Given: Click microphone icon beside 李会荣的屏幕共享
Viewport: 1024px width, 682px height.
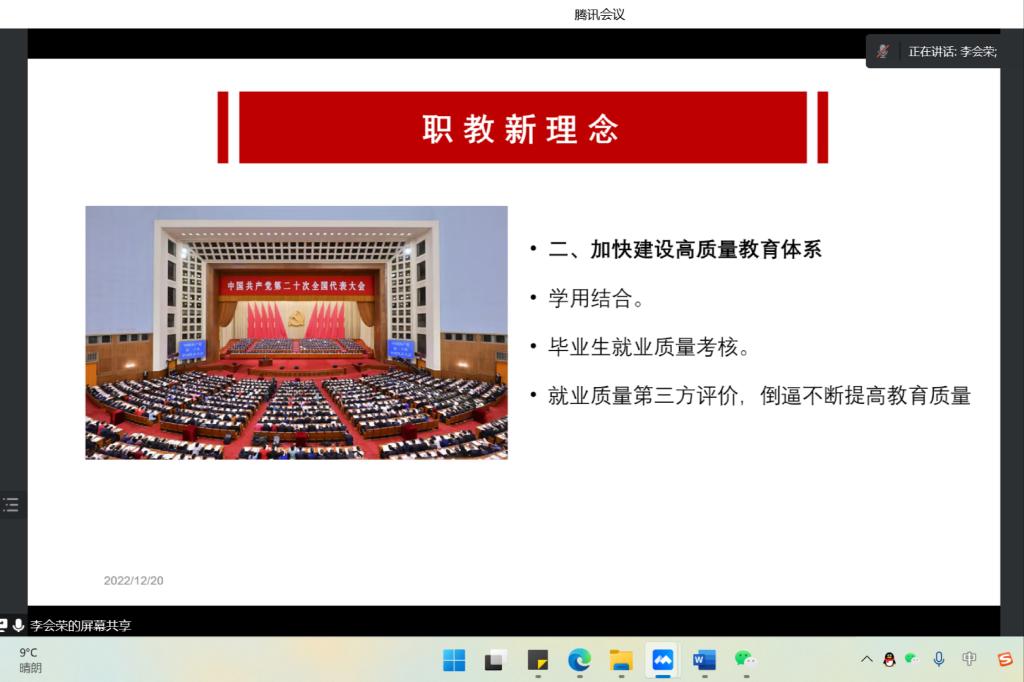Looking at the screenshot, I should click(x=18, y=625).
